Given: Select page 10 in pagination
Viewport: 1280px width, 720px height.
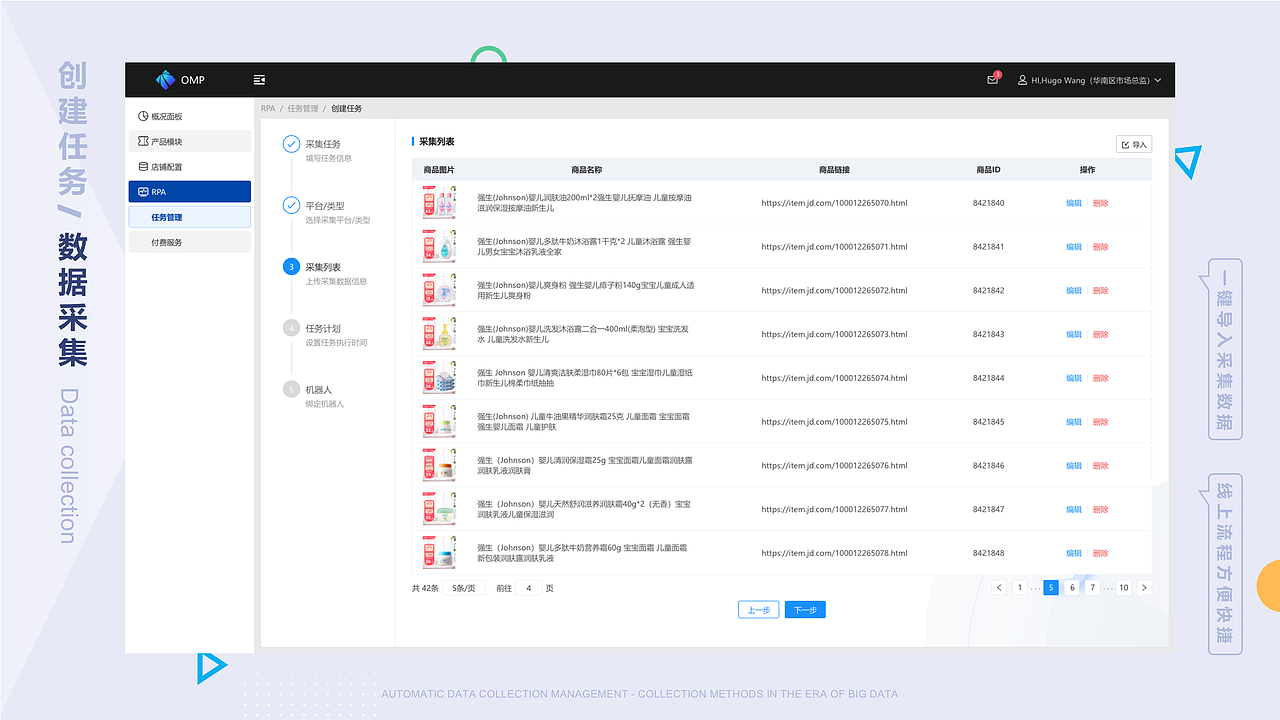Looking at the screenshot, I should click(1124, 588).
